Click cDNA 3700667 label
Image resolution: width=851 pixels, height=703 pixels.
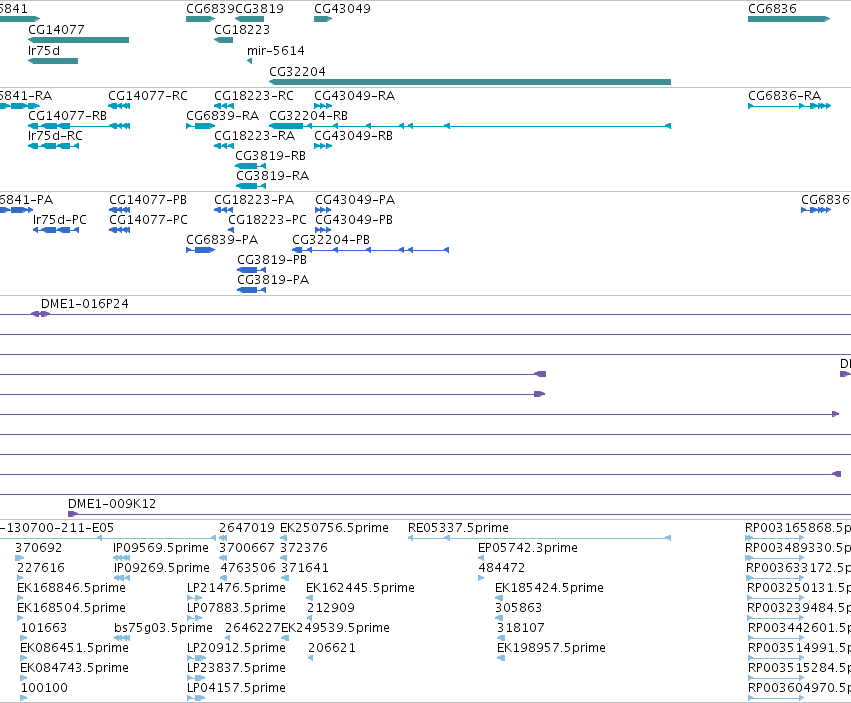(247, 548)
